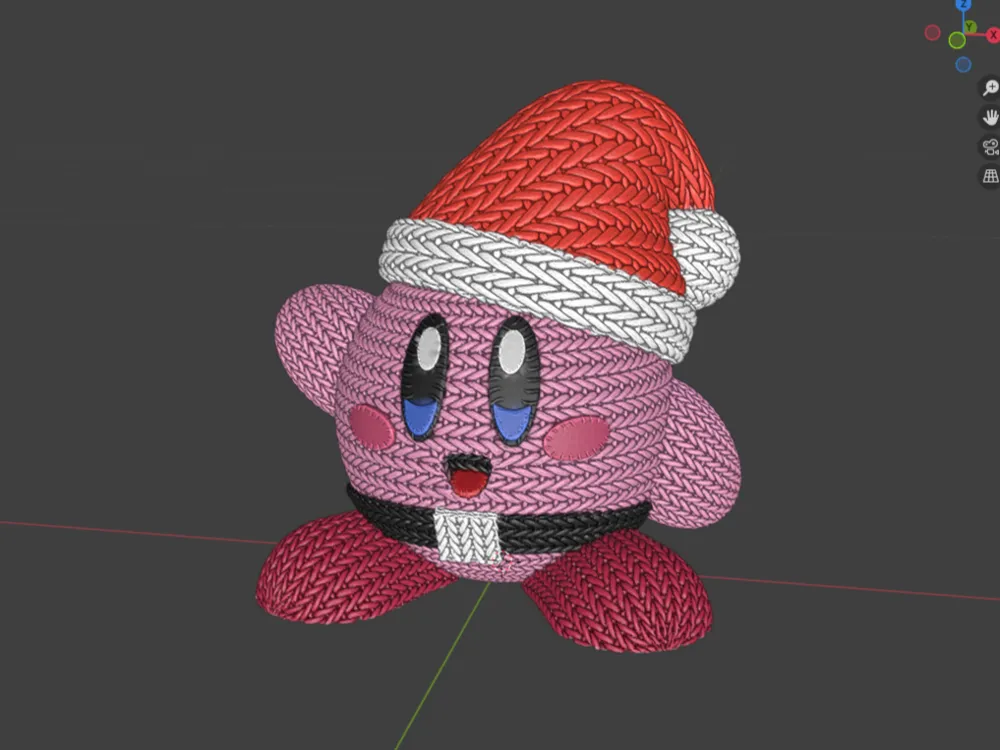
Task: Click the hand pan view icon
Action: 990,117
